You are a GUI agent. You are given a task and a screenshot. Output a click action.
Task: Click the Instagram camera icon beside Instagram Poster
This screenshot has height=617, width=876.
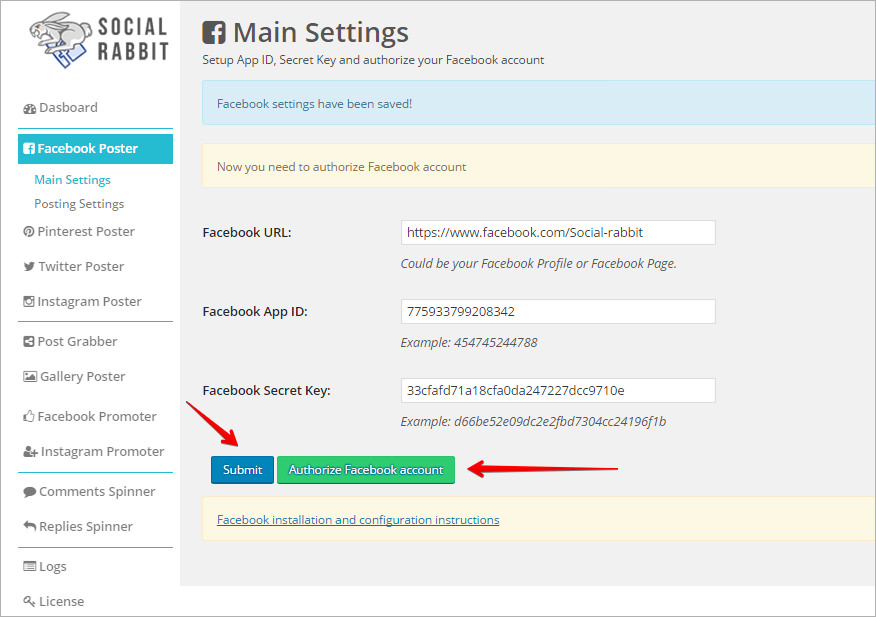coord(28,302)
